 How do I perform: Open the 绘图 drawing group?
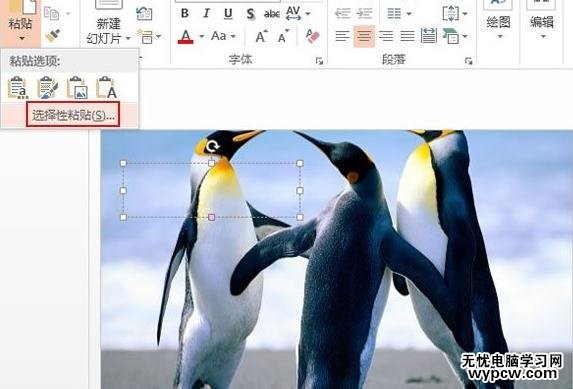click(x=498, y=21)
